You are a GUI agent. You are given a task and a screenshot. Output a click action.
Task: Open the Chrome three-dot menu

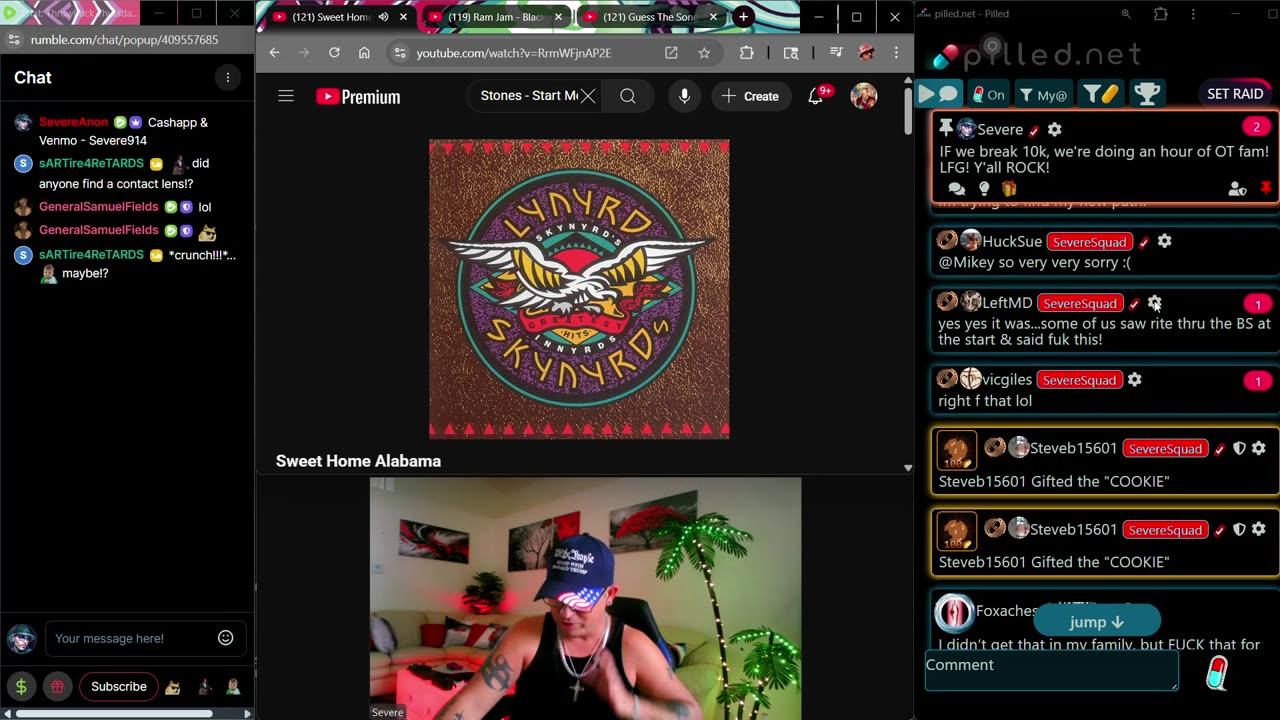[x=896, y=53]
